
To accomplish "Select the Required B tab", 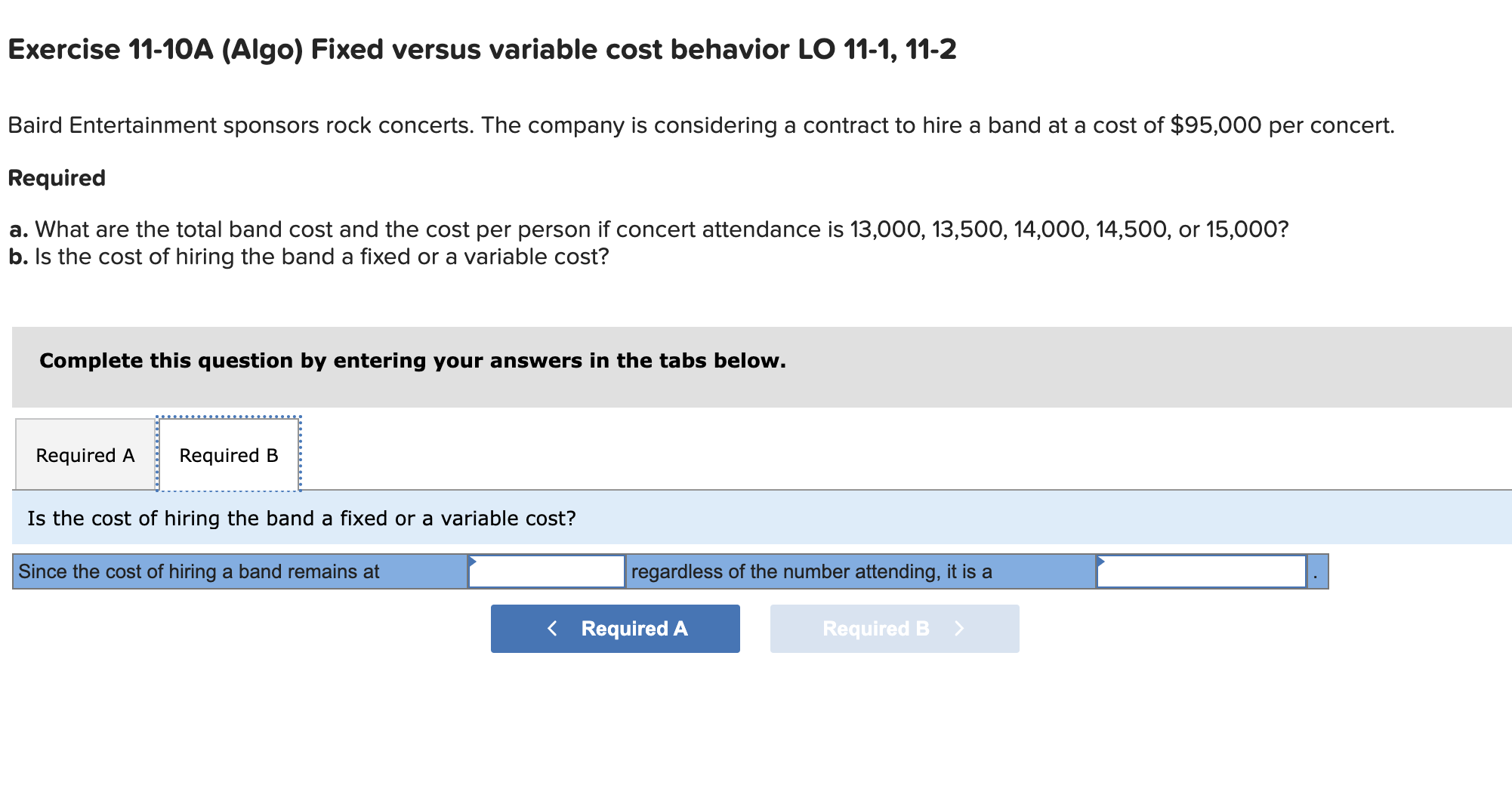I will click(227, 454).
